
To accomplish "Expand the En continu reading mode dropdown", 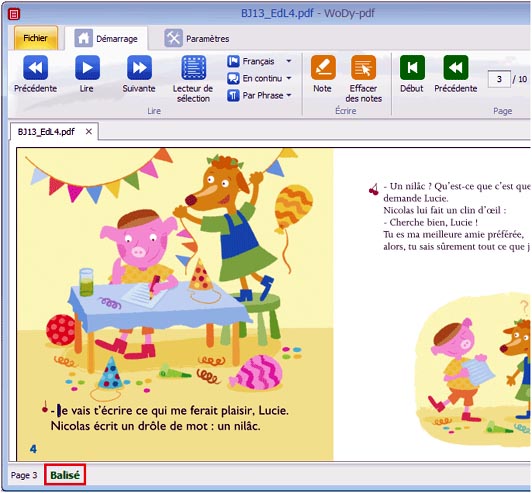I will point(289,78).
